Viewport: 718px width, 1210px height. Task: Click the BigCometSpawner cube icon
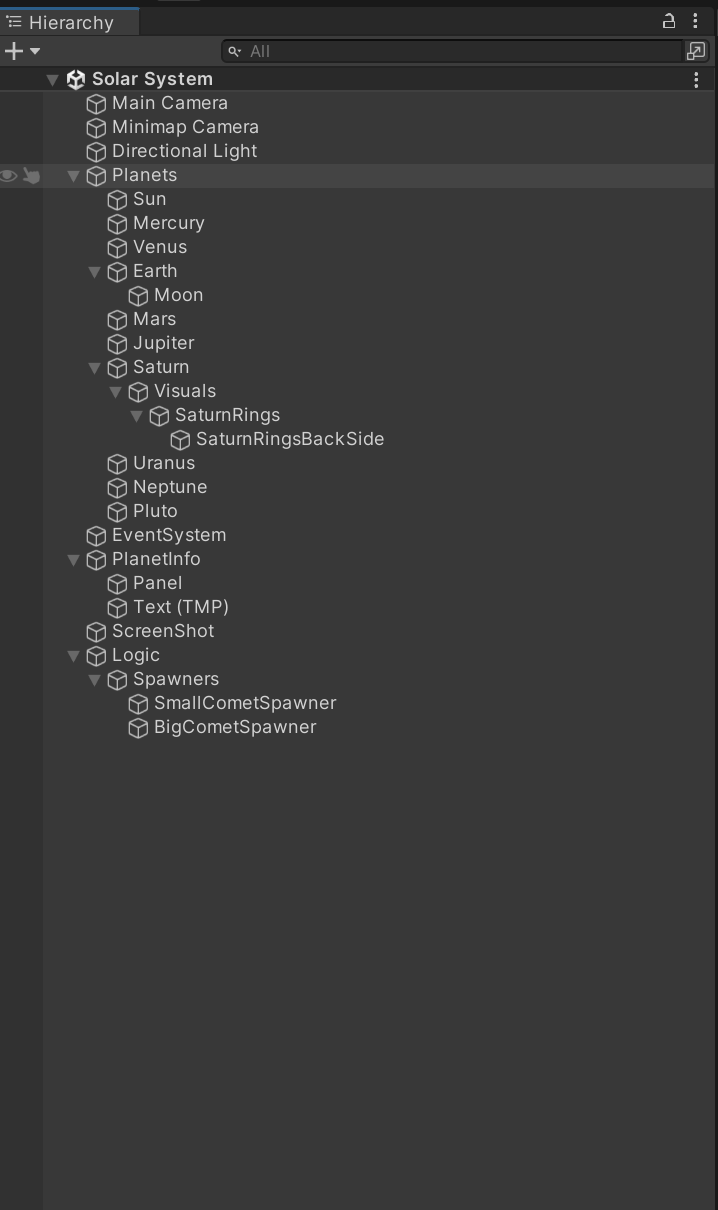click(x=138, y=727)
